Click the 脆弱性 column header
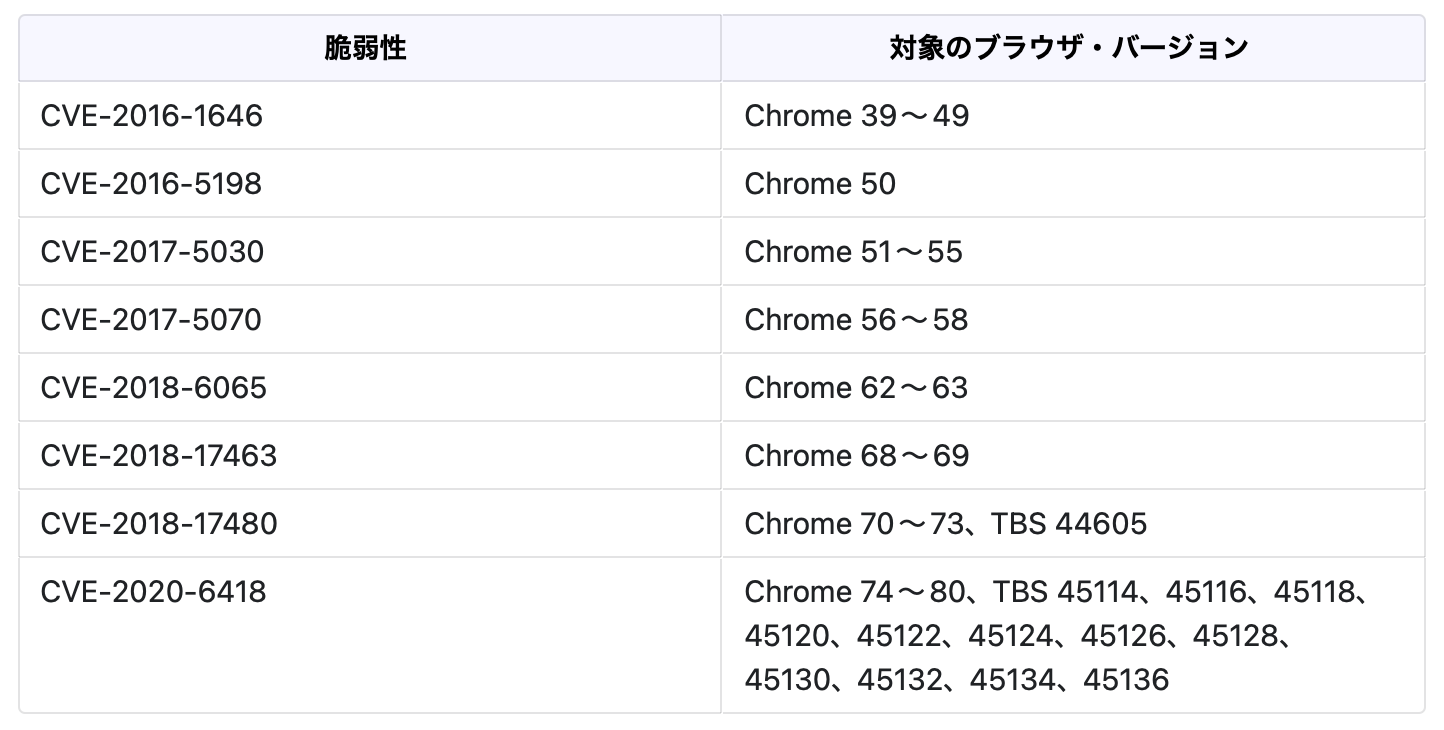Screen dimensions: 1444x730 point(366,48)
